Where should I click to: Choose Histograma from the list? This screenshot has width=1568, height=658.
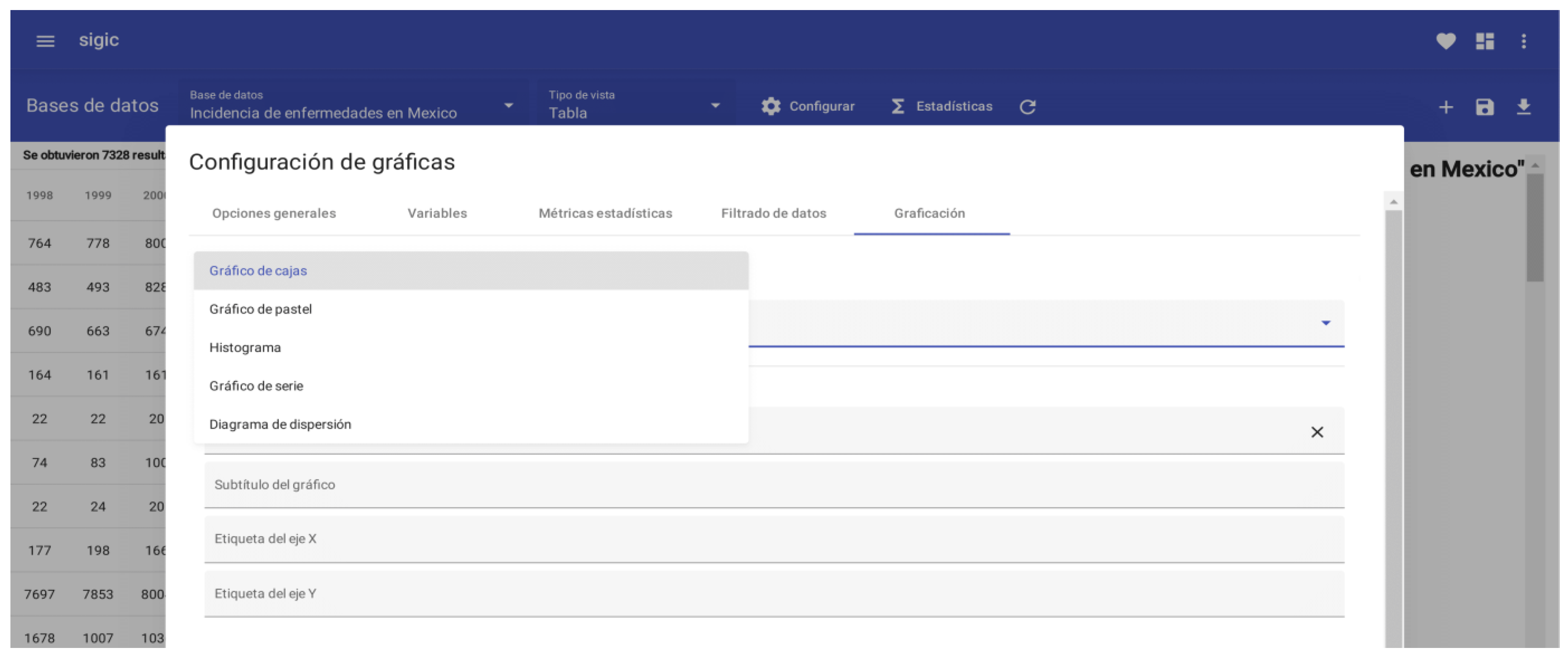click(x=245, y=348)
